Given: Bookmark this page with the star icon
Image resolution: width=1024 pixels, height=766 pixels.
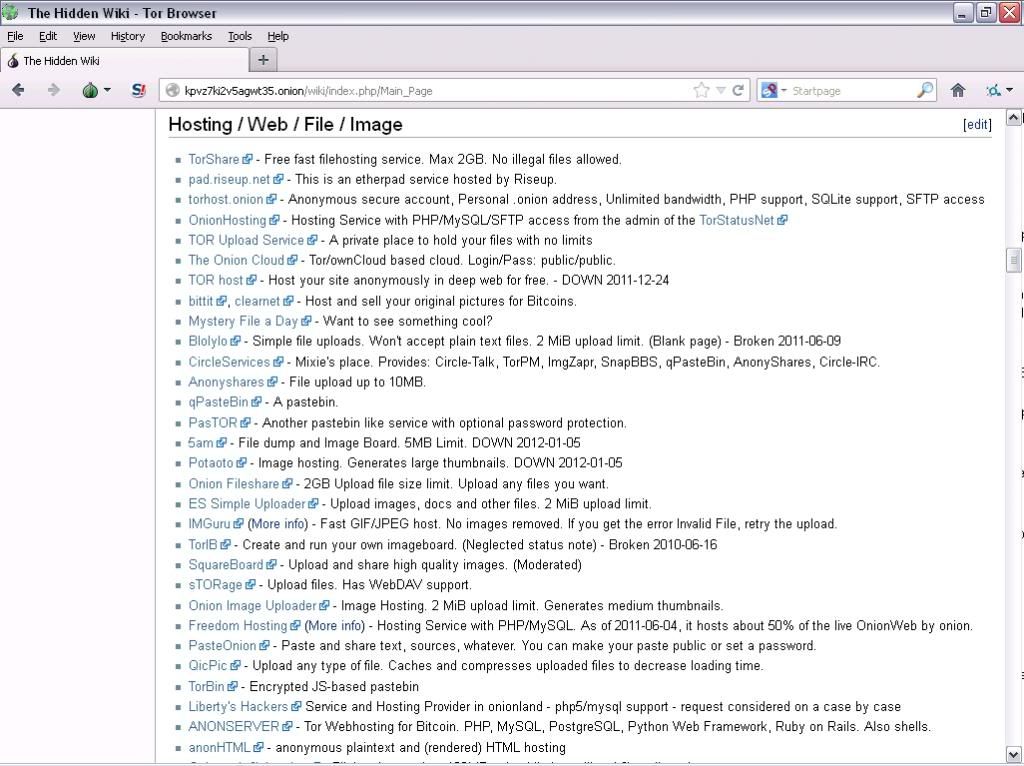Looking at the screenshot, I should 701,90.
